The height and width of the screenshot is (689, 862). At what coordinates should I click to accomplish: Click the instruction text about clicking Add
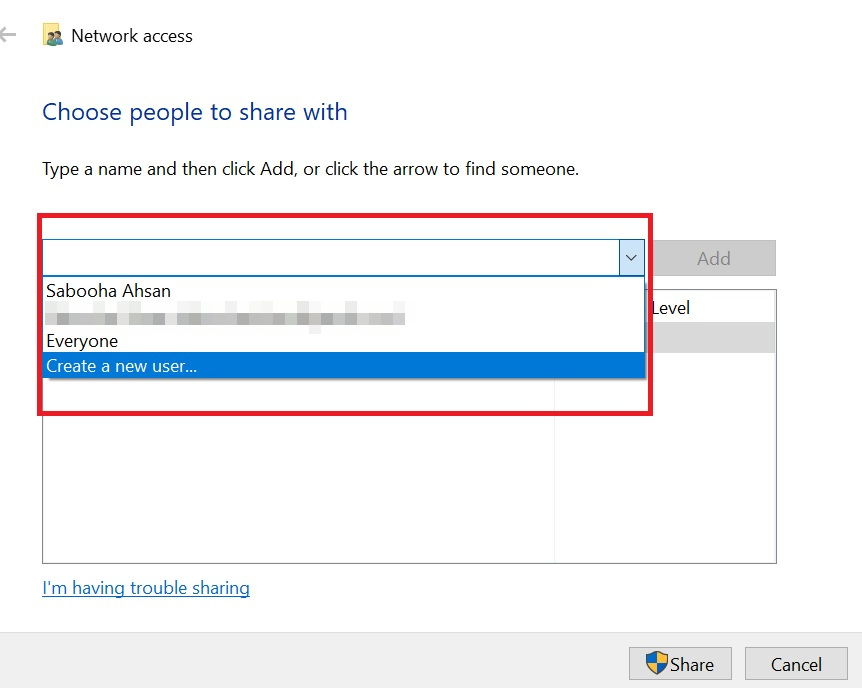310,168
